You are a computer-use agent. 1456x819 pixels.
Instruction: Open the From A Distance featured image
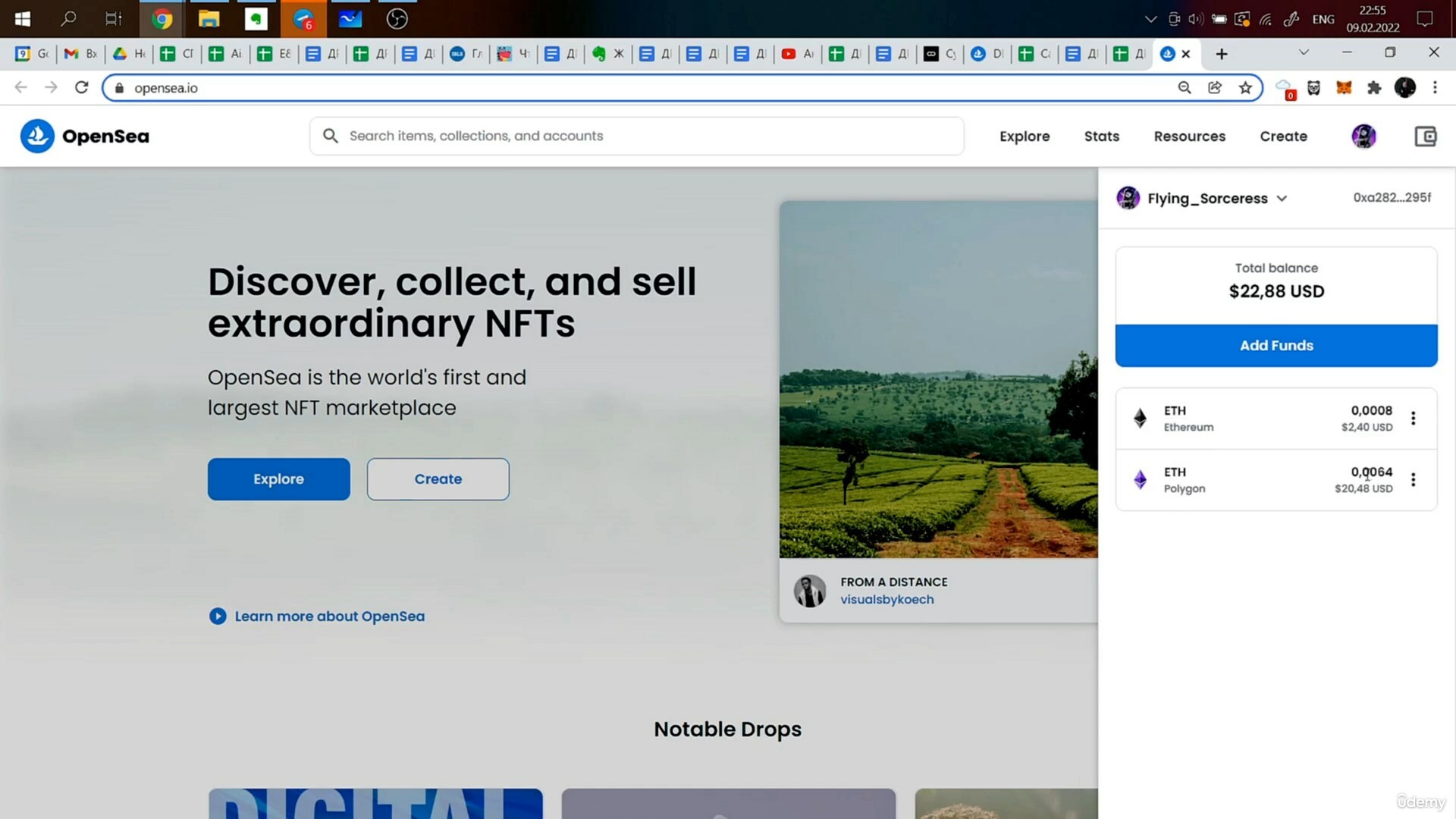click(939, 379)
